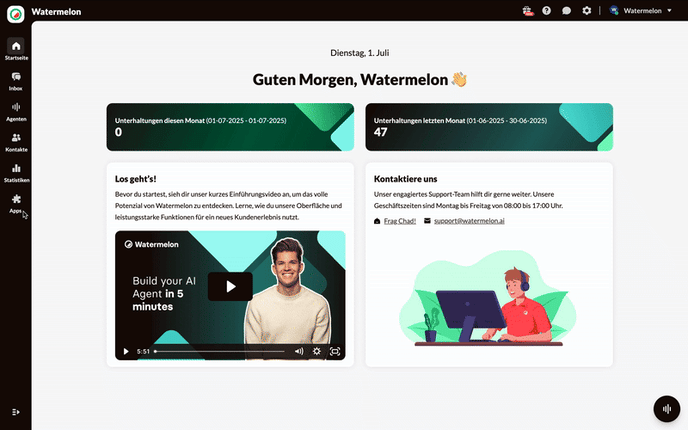The width and height of the screenshot is (688, 430).
Task: Open the Startseite home icon
Action: (16, 46)
